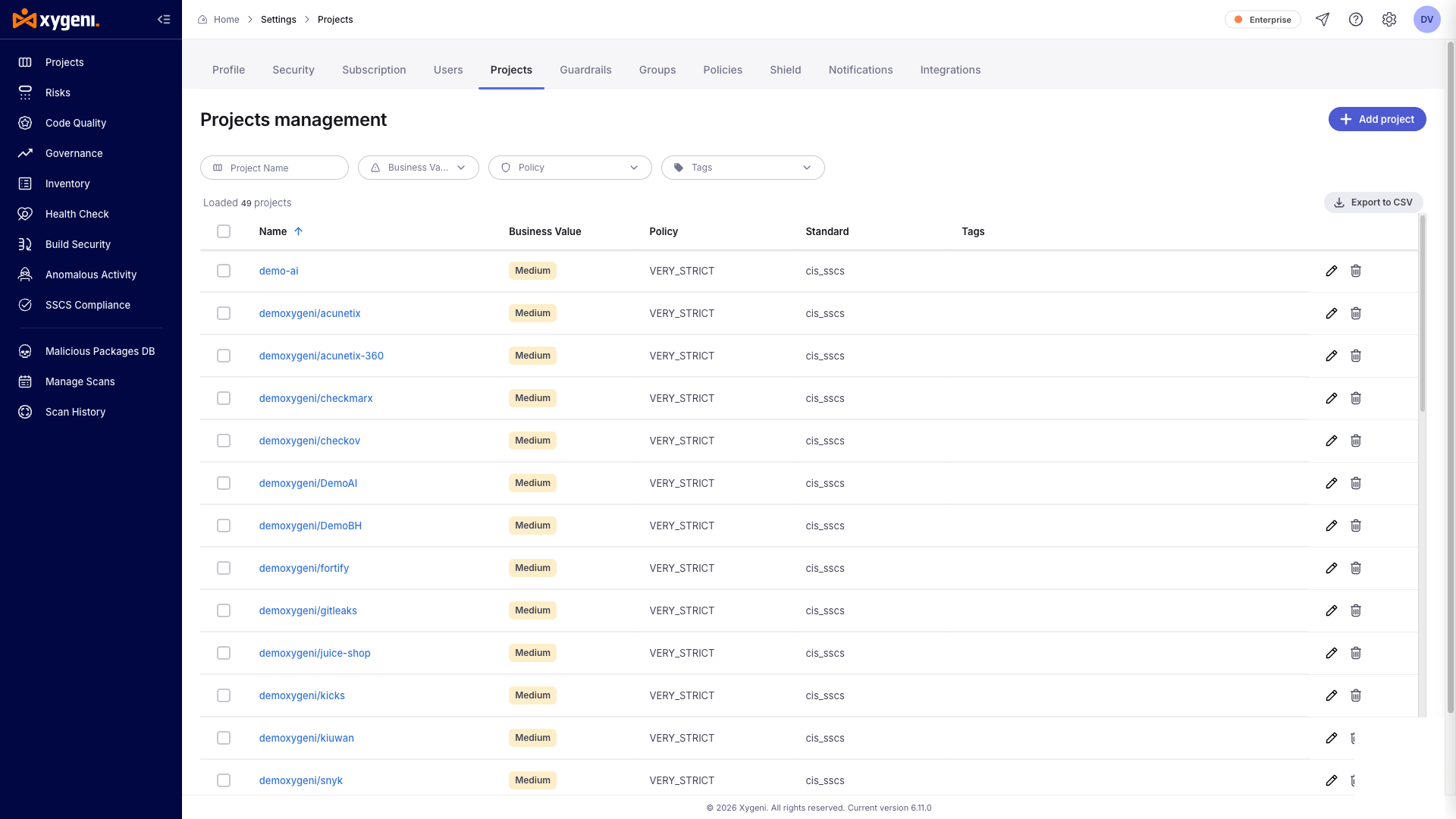Select the checkbox for demoxygeni/fortify

coord(224,568)
